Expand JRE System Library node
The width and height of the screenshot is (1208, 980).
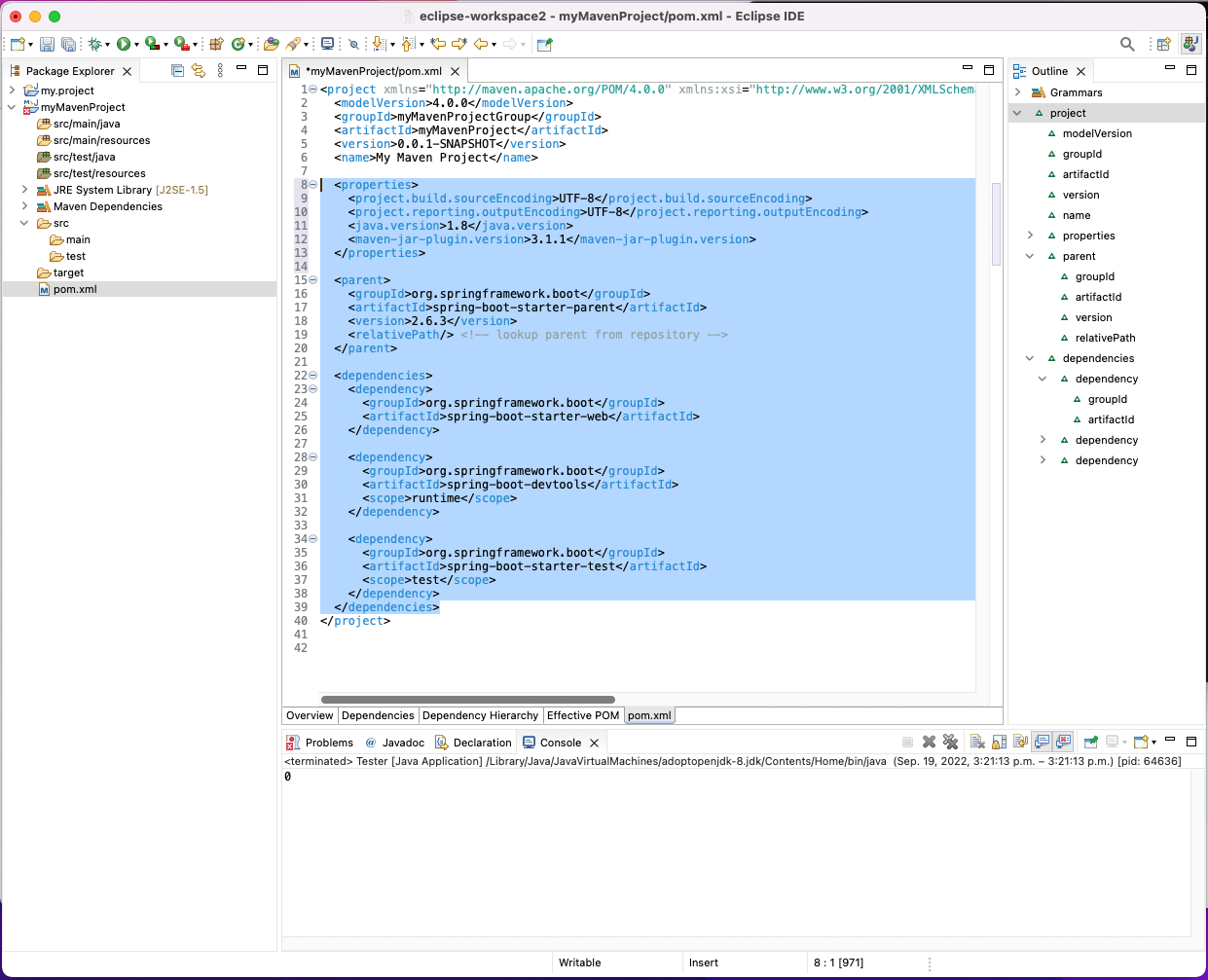tap(24, 190)
